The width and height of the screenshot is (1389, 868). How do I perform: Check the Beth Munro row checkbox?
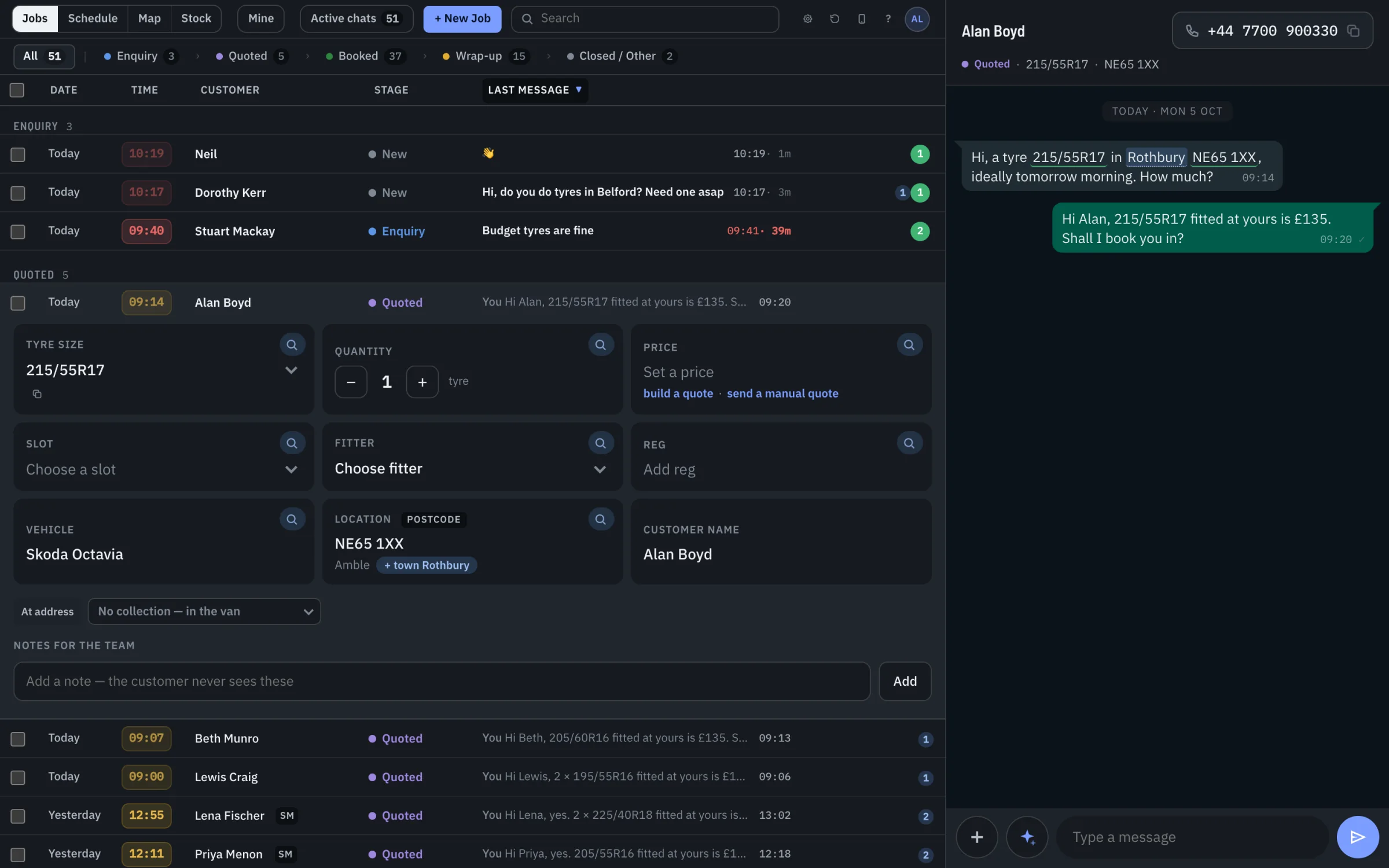point(18,739)
